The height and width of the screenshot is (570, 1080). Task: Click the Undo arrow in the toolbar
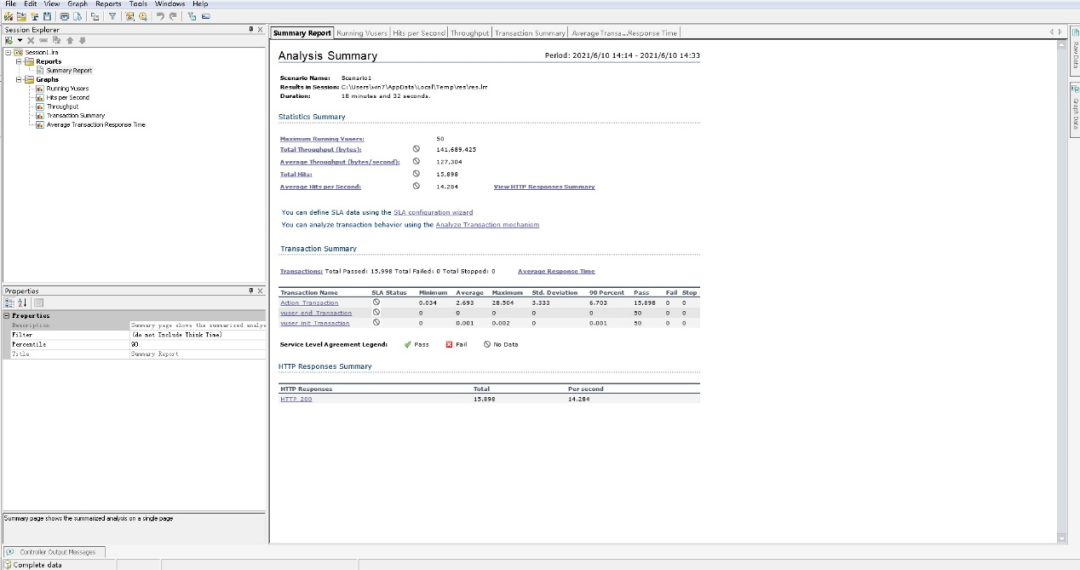click(160, 17)
